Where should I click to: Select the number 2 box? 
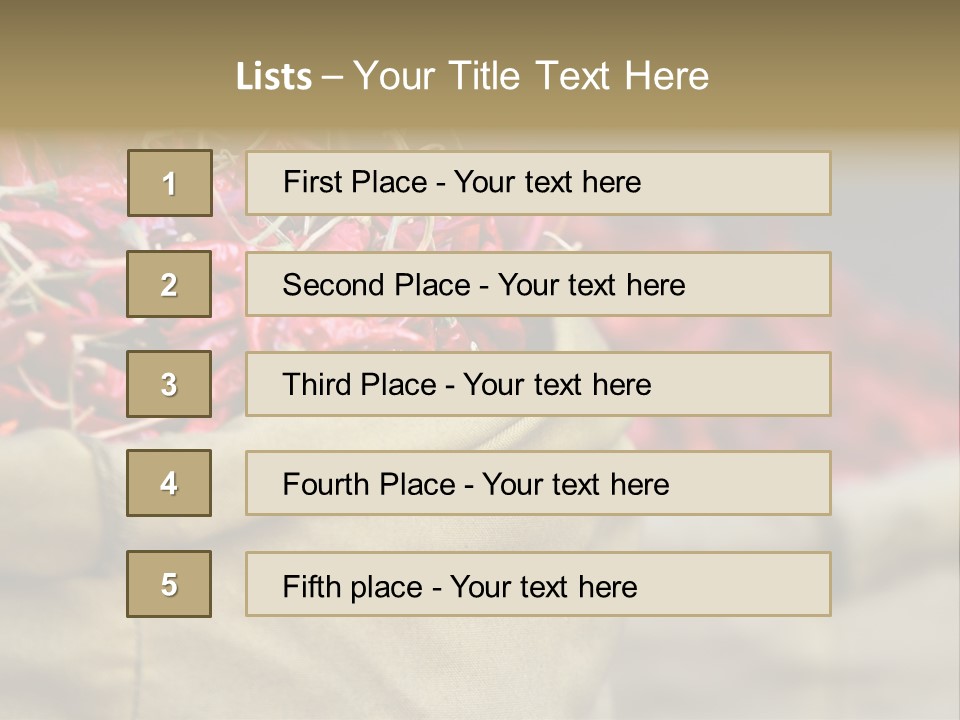[169, 284]
